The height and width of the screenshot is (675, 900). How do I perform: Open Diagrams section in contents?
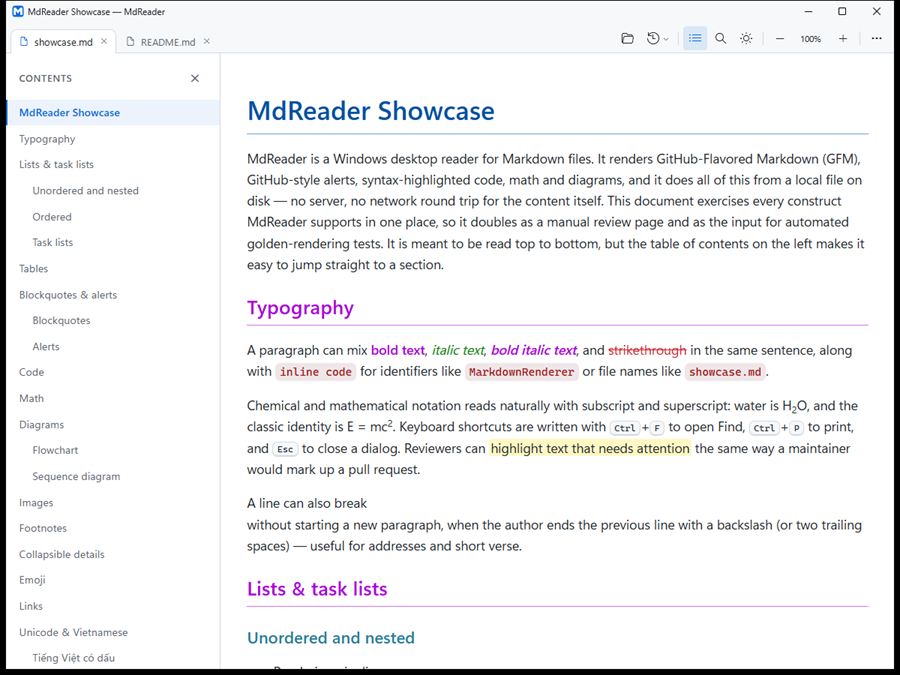(x=112, y=425)
